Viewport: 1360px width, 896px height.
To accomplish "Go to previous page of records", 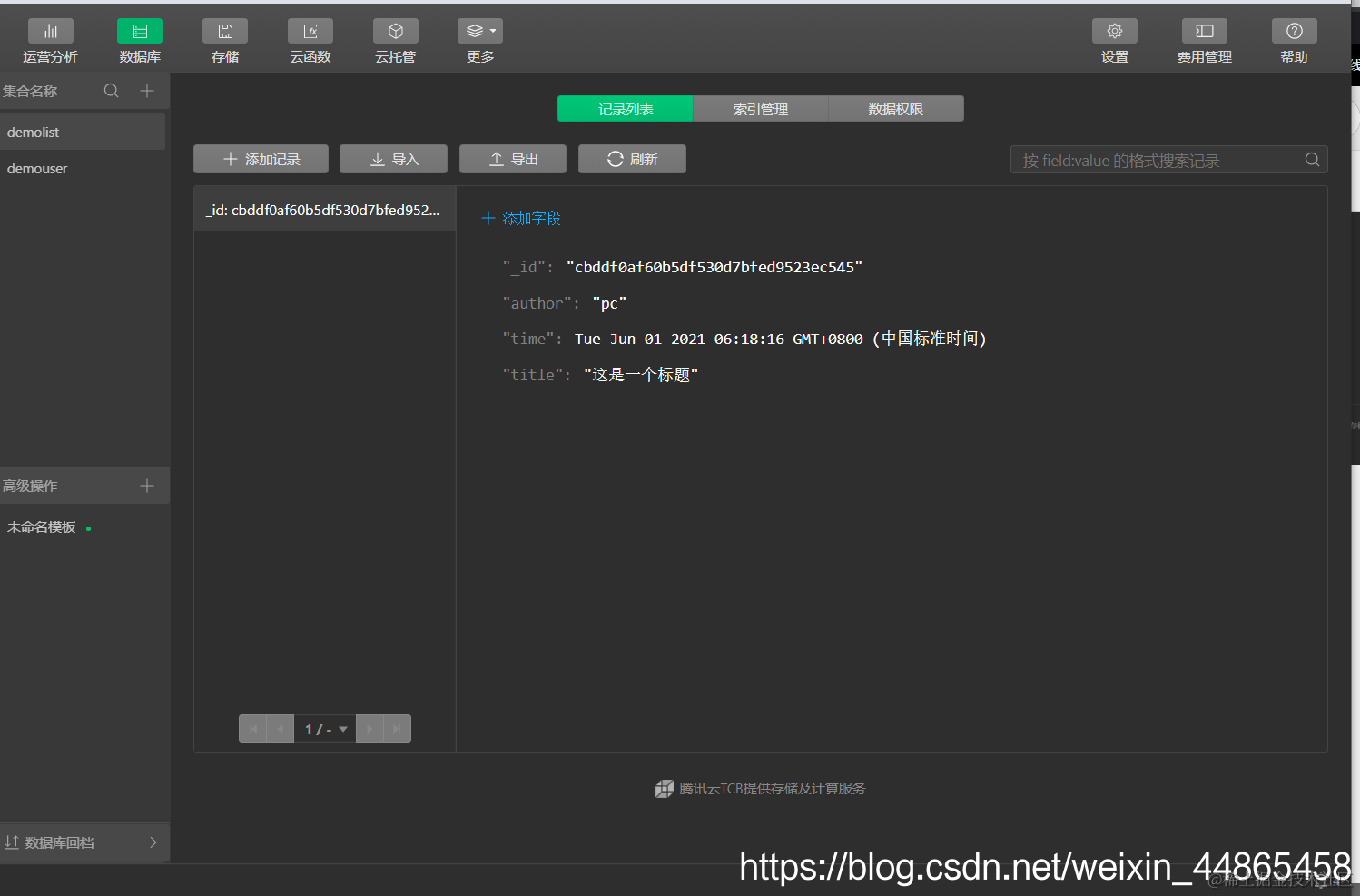I will (280, 729).
